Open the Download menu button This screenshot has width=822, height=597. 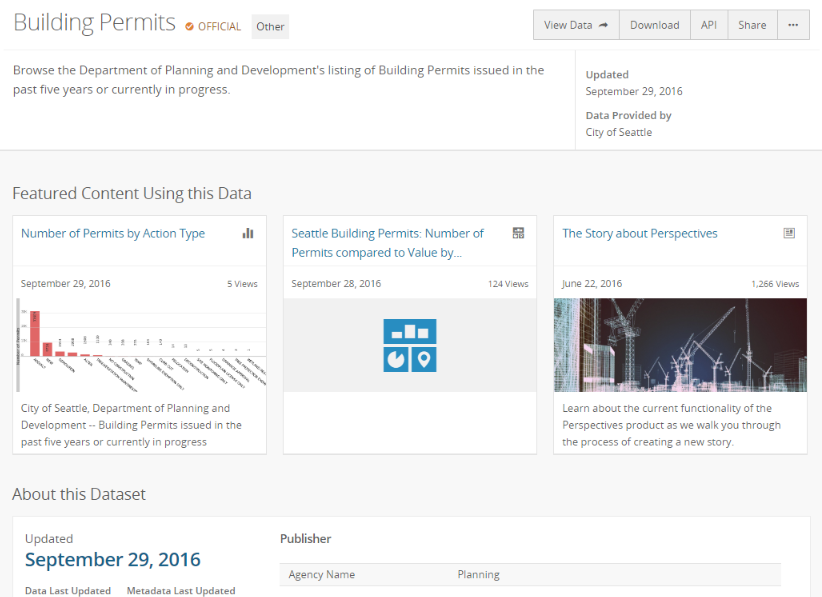coord(655,25)
